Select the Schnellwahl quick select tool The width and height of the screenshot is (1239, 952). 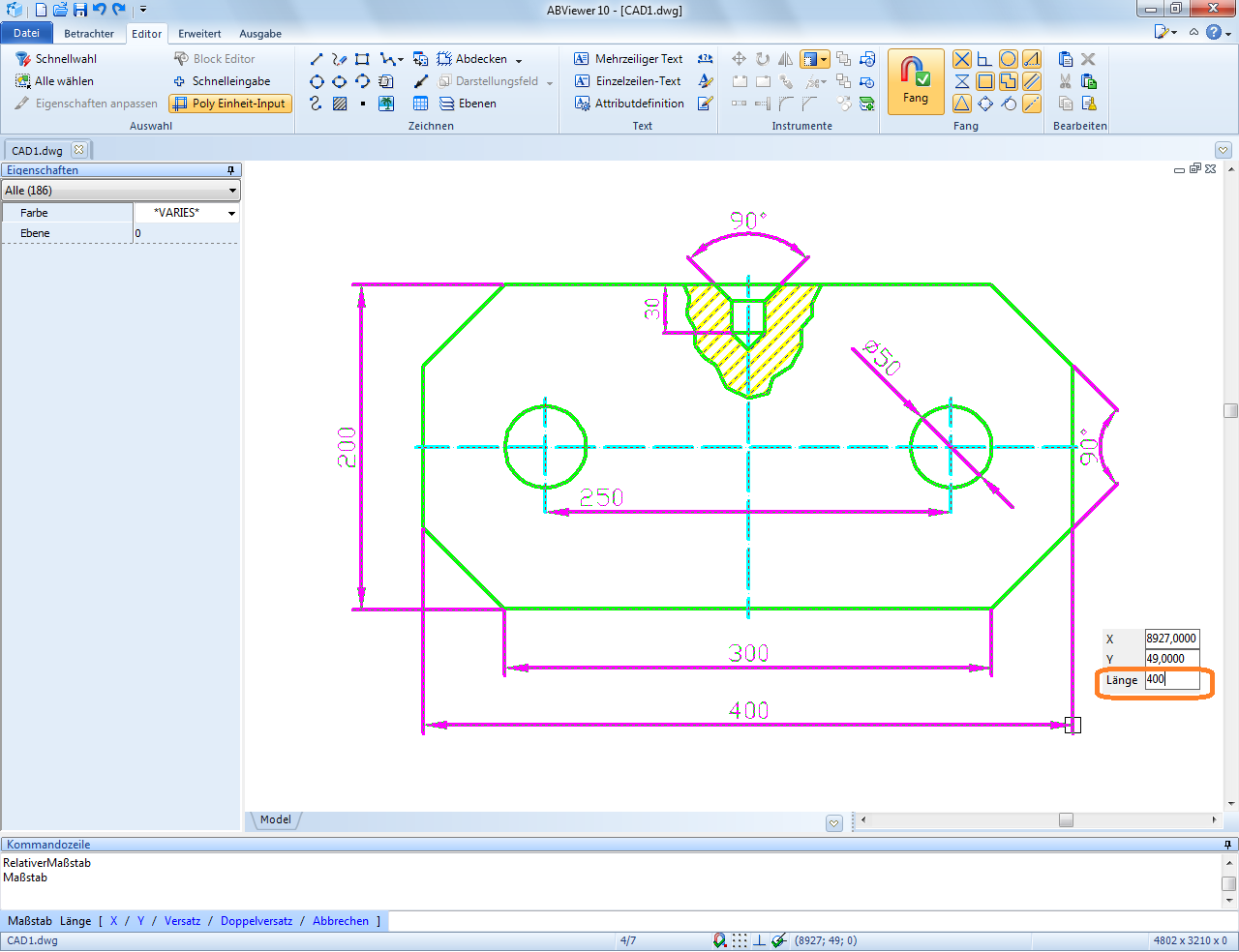coord(56,59)
